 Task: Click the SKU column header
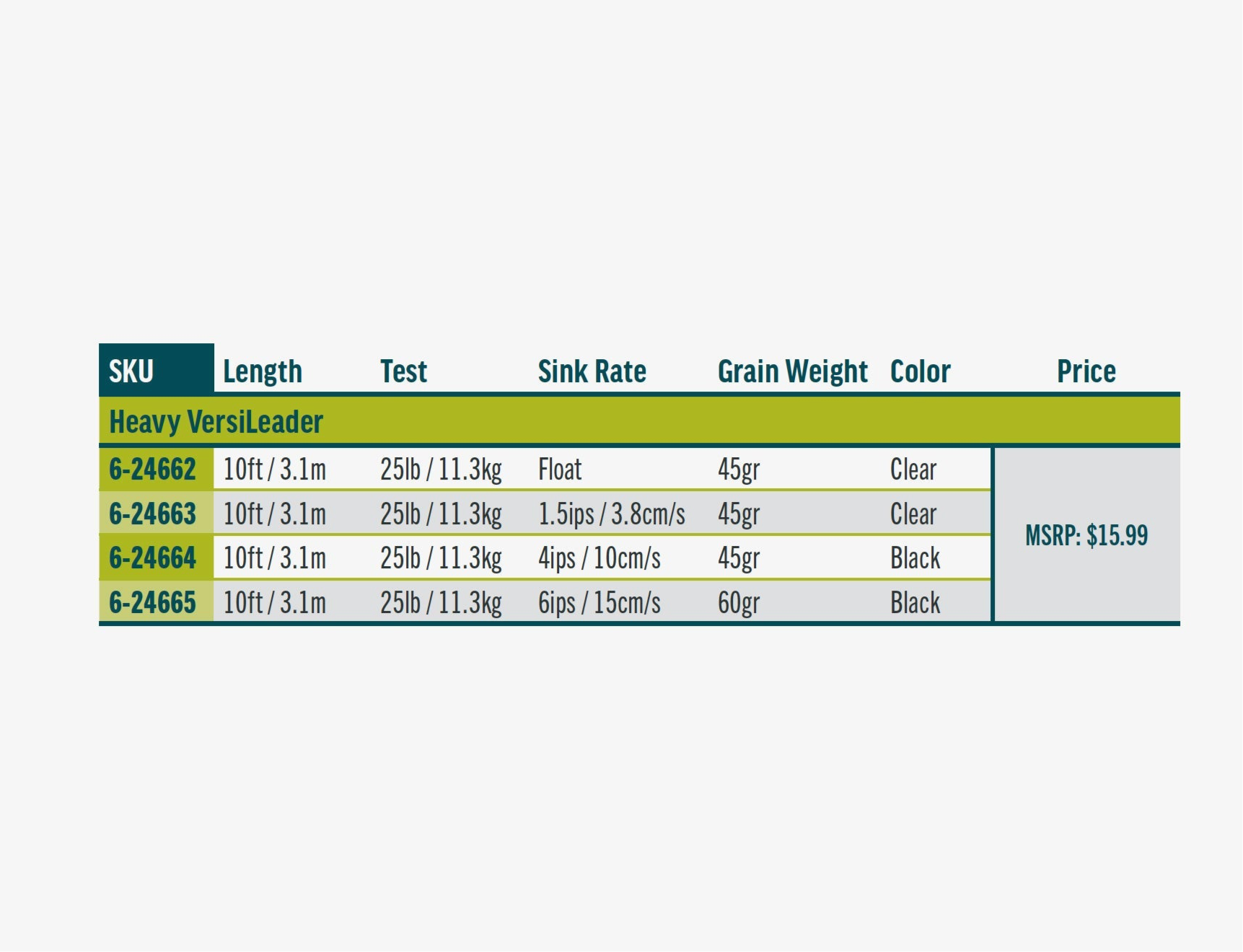[132, 371]
